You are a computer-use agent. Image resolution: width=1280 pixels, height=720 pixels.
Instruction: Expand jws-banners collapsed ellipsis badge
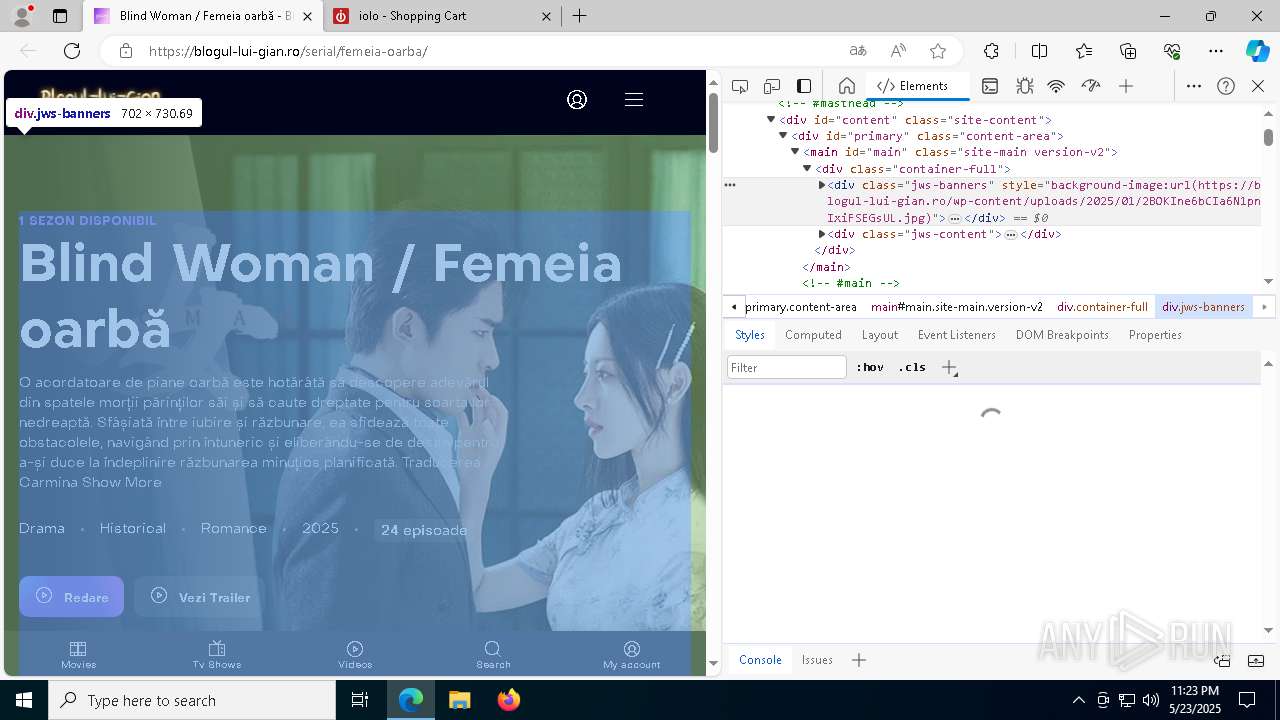955,218
